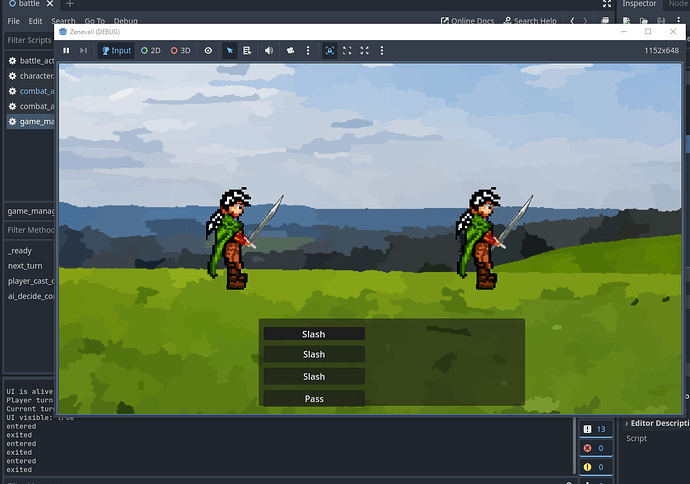Select the Input mode button
The height and width of the screenshot is (484, 690).
pos(116,50)
